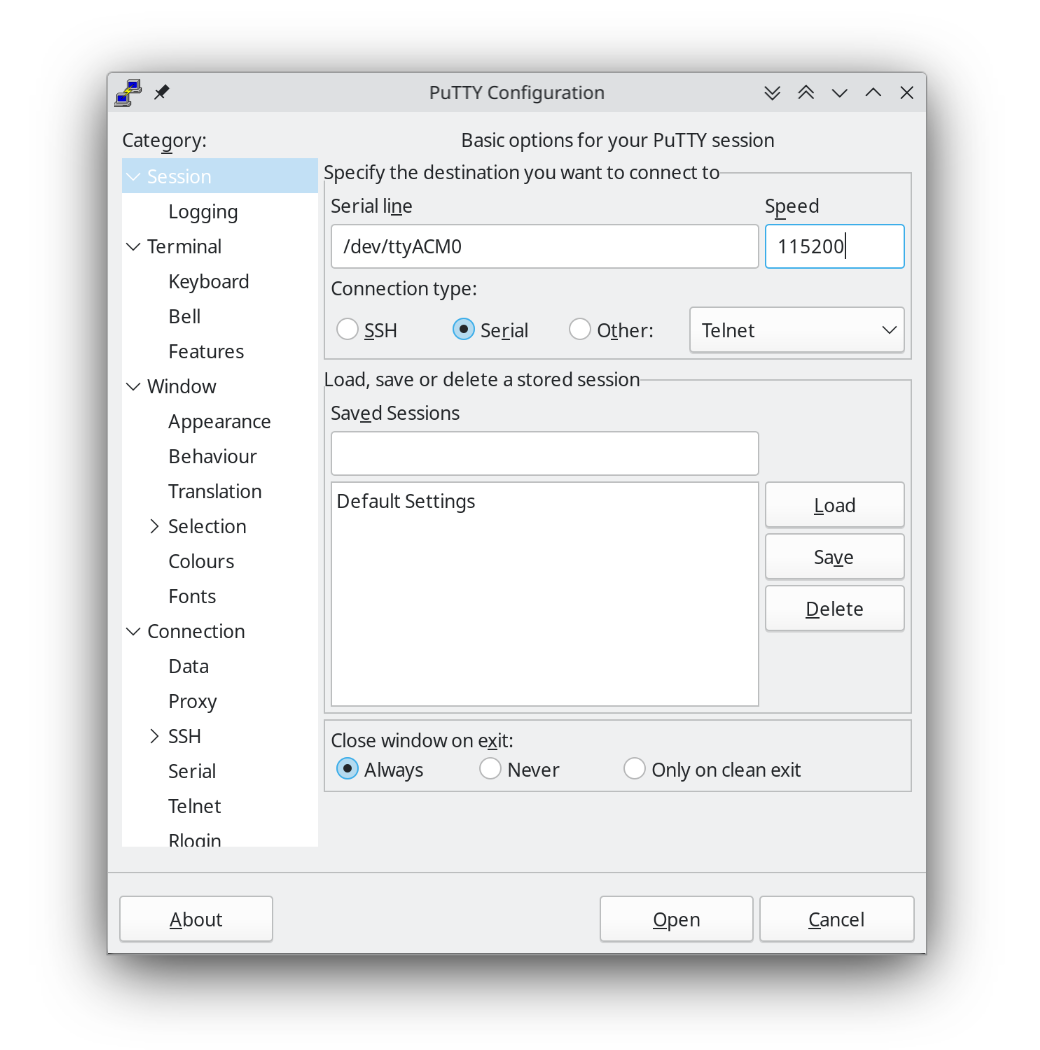Select Only on clean exit option

coord(635,768)
